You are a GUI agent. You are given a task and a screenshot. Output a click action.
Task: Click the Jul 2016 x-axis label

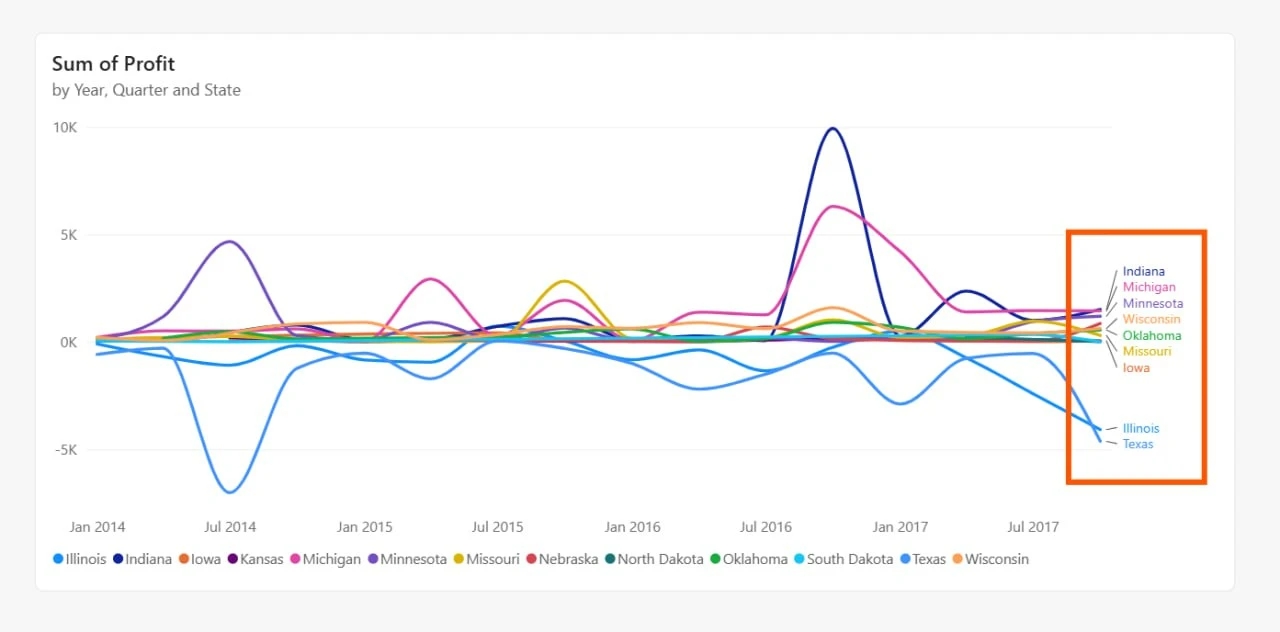coord(766,527)
